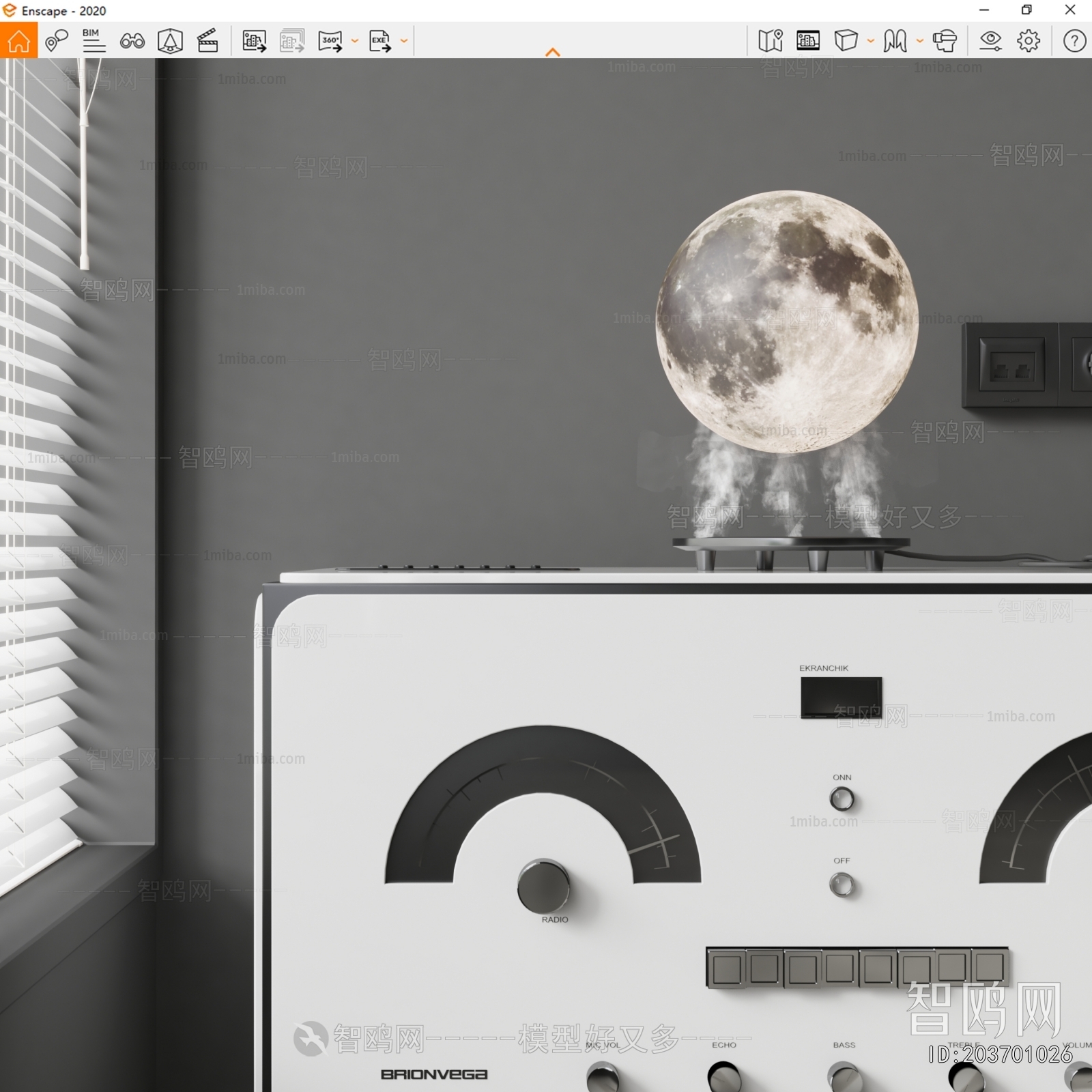This screenshot has height=1092, width=1092.
Task: Click the orange Home icon
Action: pos(18,40)
